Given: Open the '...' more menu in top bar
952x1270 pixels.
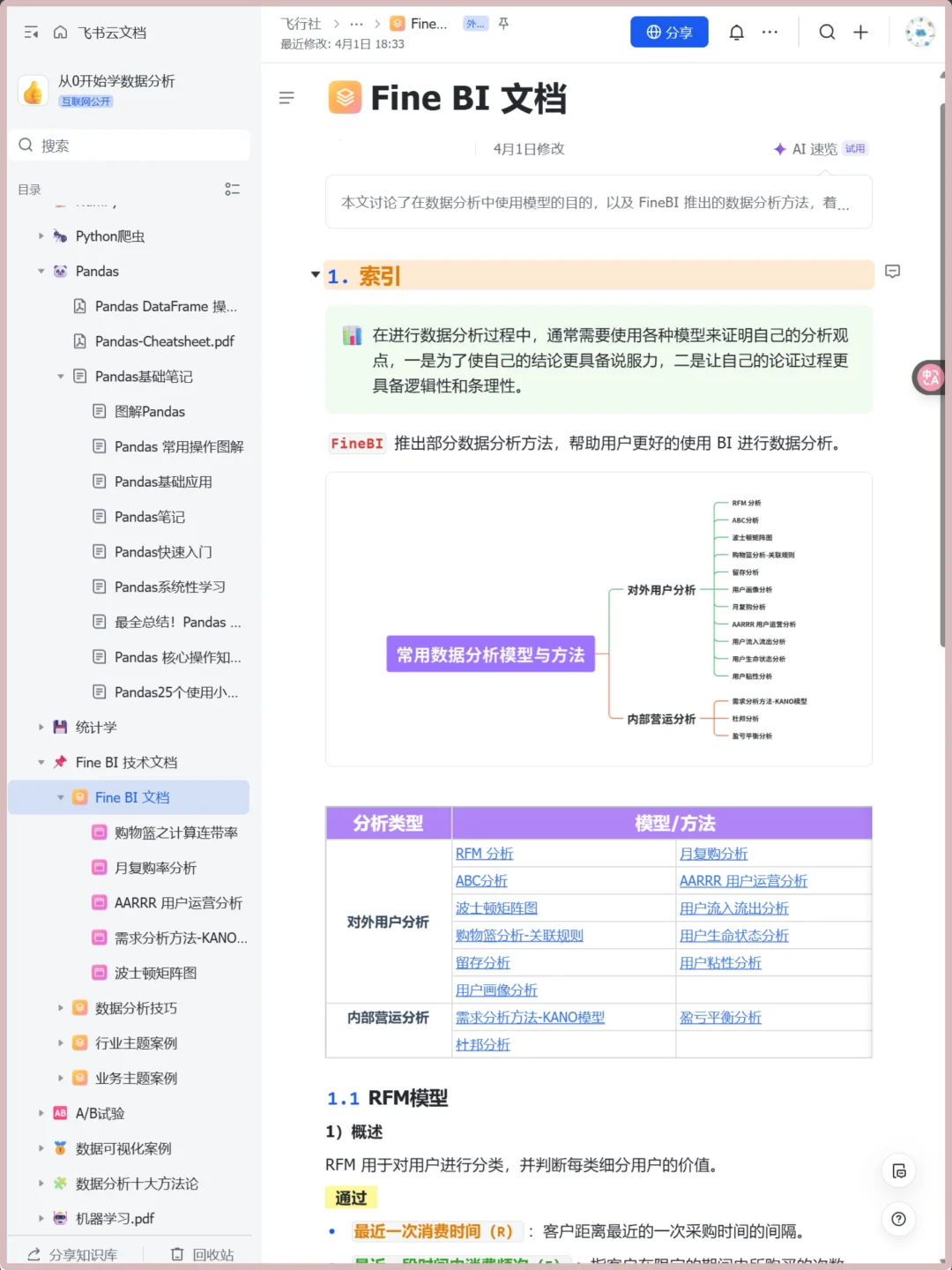Looking at the screenshot, I should coord(770,32).
